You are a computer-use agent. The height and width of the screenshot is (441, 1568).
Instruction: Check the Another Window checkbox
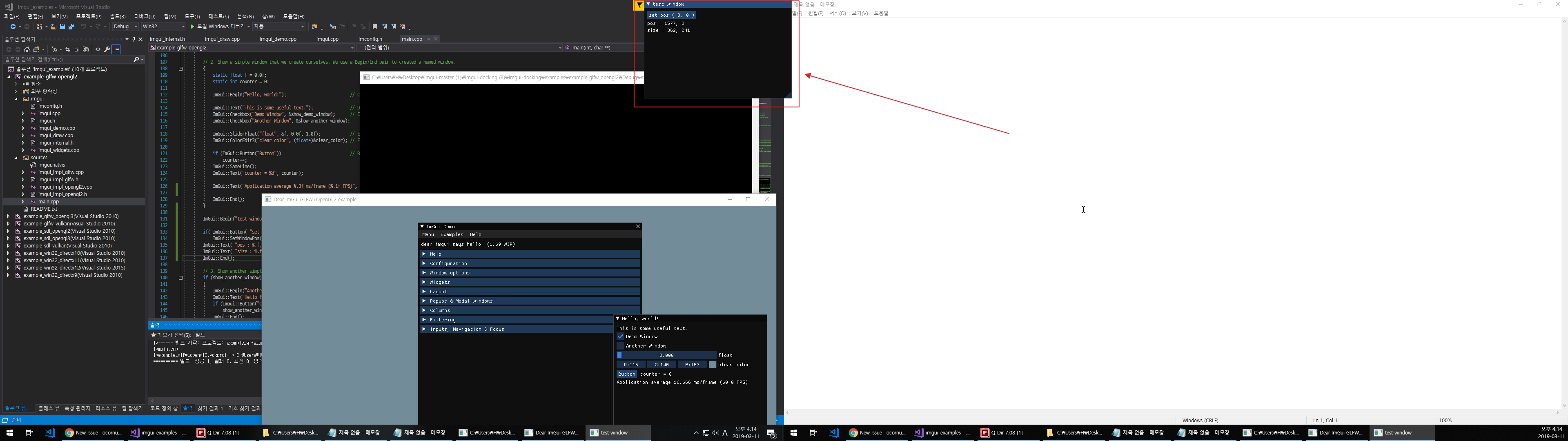point(621,345)
